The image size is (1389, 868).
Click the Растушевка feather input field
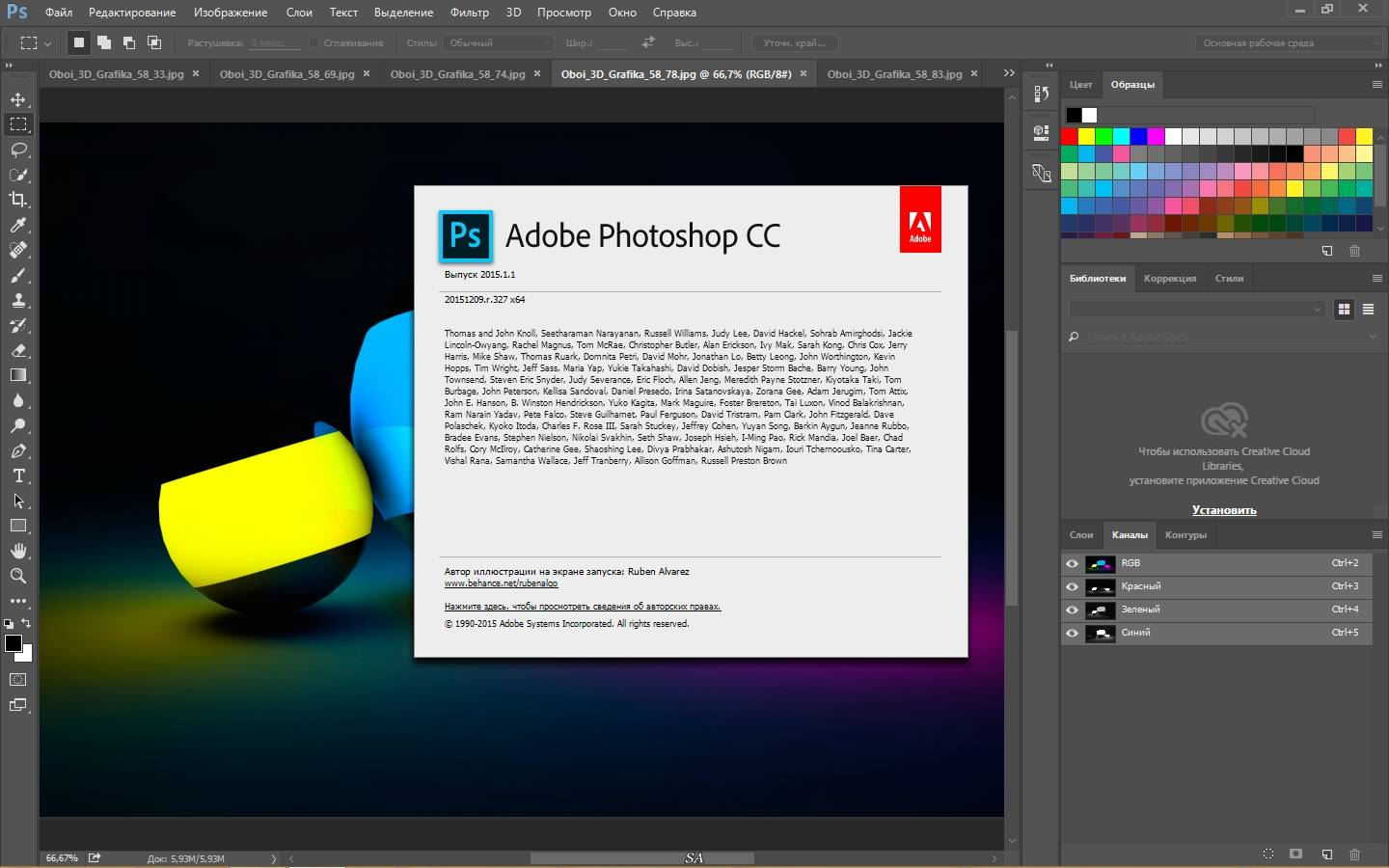(x=275, y=42)
